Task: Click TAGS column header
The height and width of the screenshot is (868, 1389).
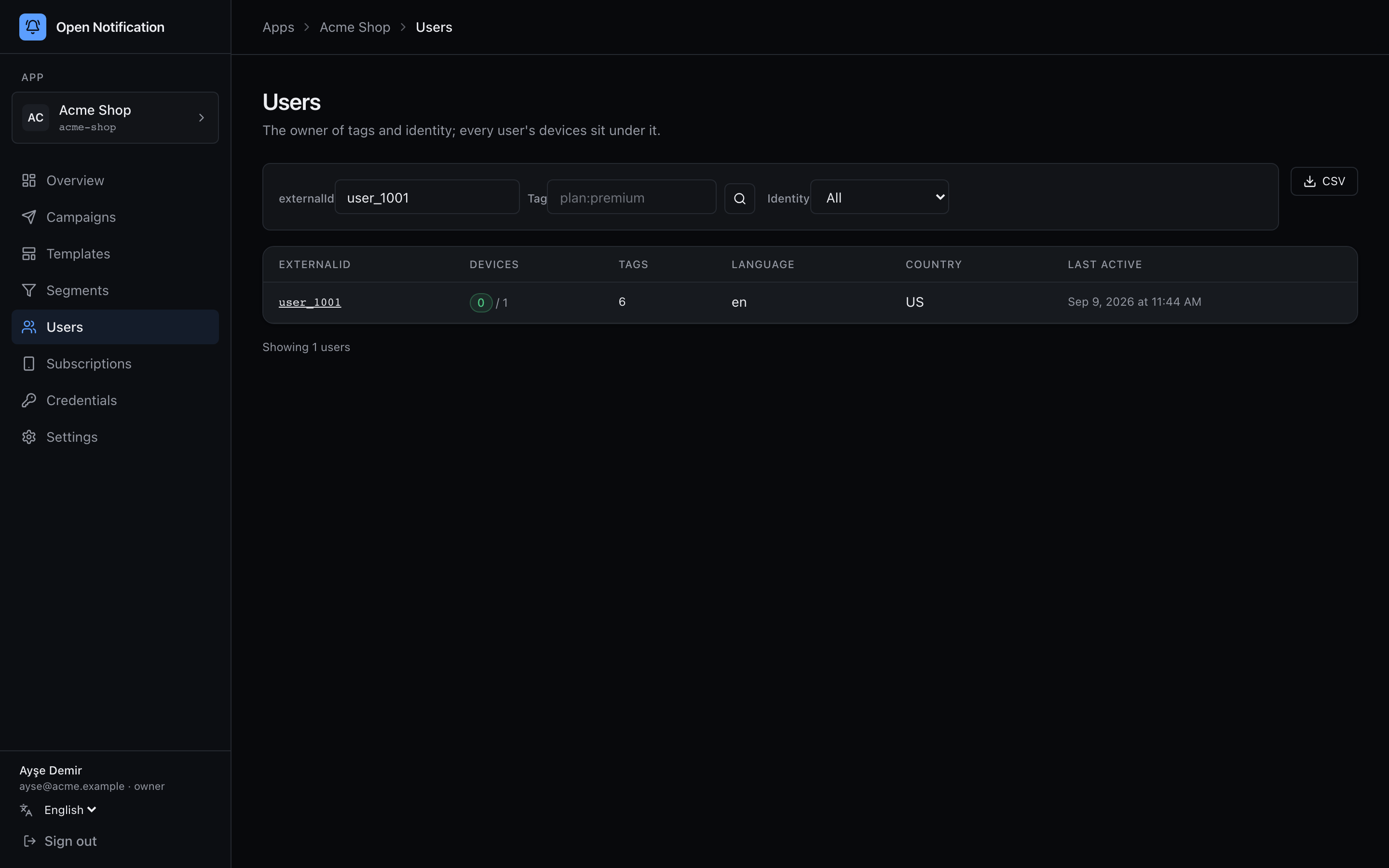Action: (633, 265)
